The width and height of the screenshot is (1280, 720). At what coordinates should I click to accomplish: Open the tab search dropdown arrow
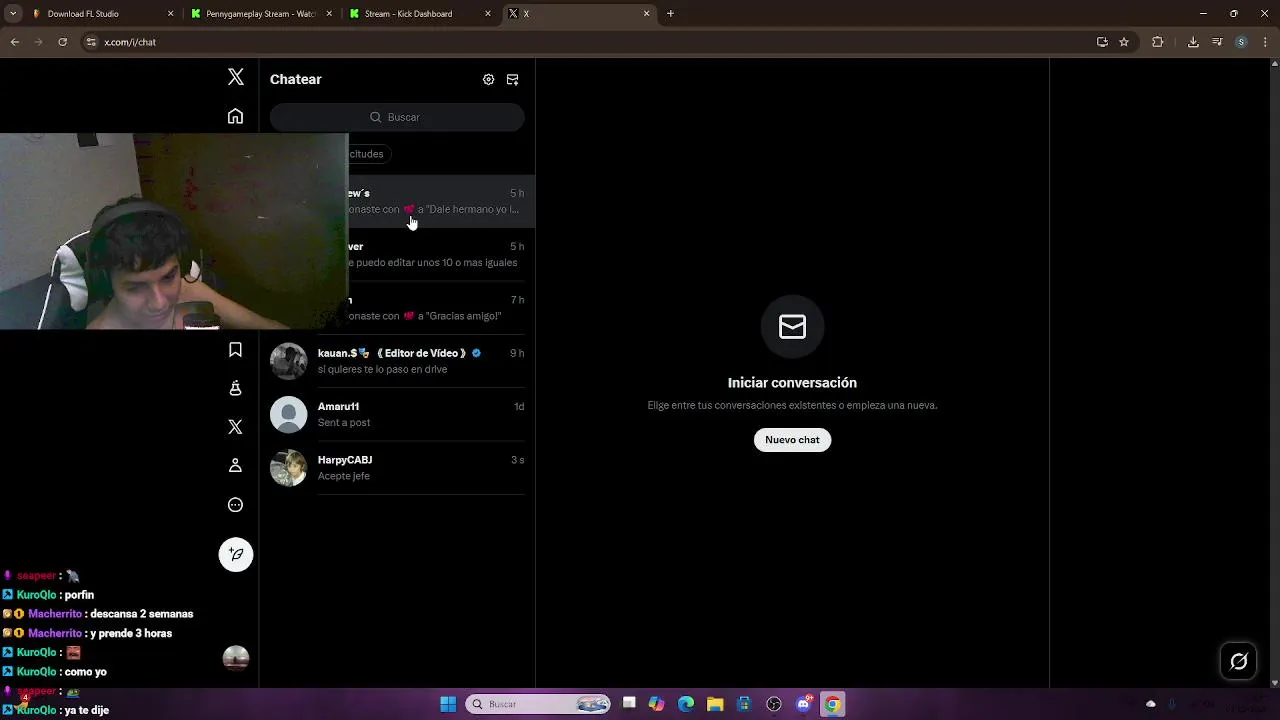pyautogui.click(x=13, y=14)
